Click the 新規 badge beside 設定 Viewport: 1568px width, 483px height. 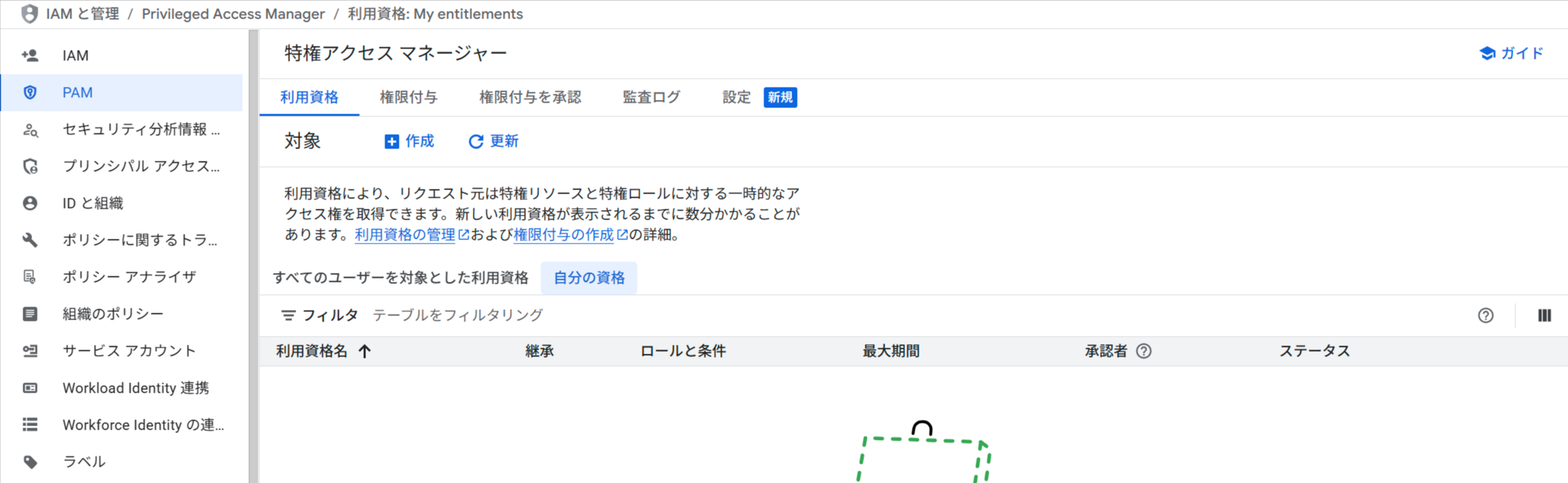coord(780,97)
